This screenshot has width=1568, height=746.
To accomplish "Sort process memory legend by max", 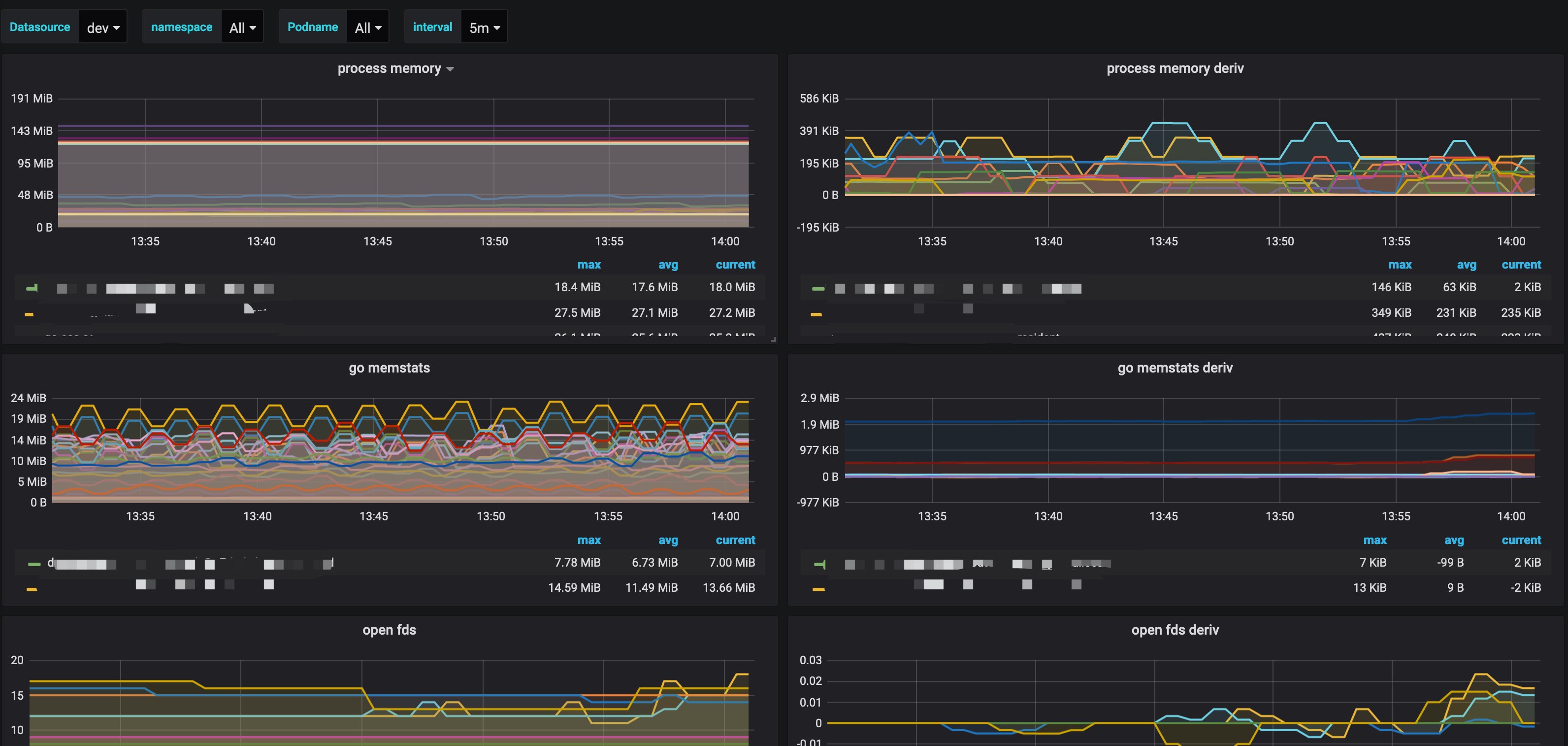I will click(x=588, y=264).
